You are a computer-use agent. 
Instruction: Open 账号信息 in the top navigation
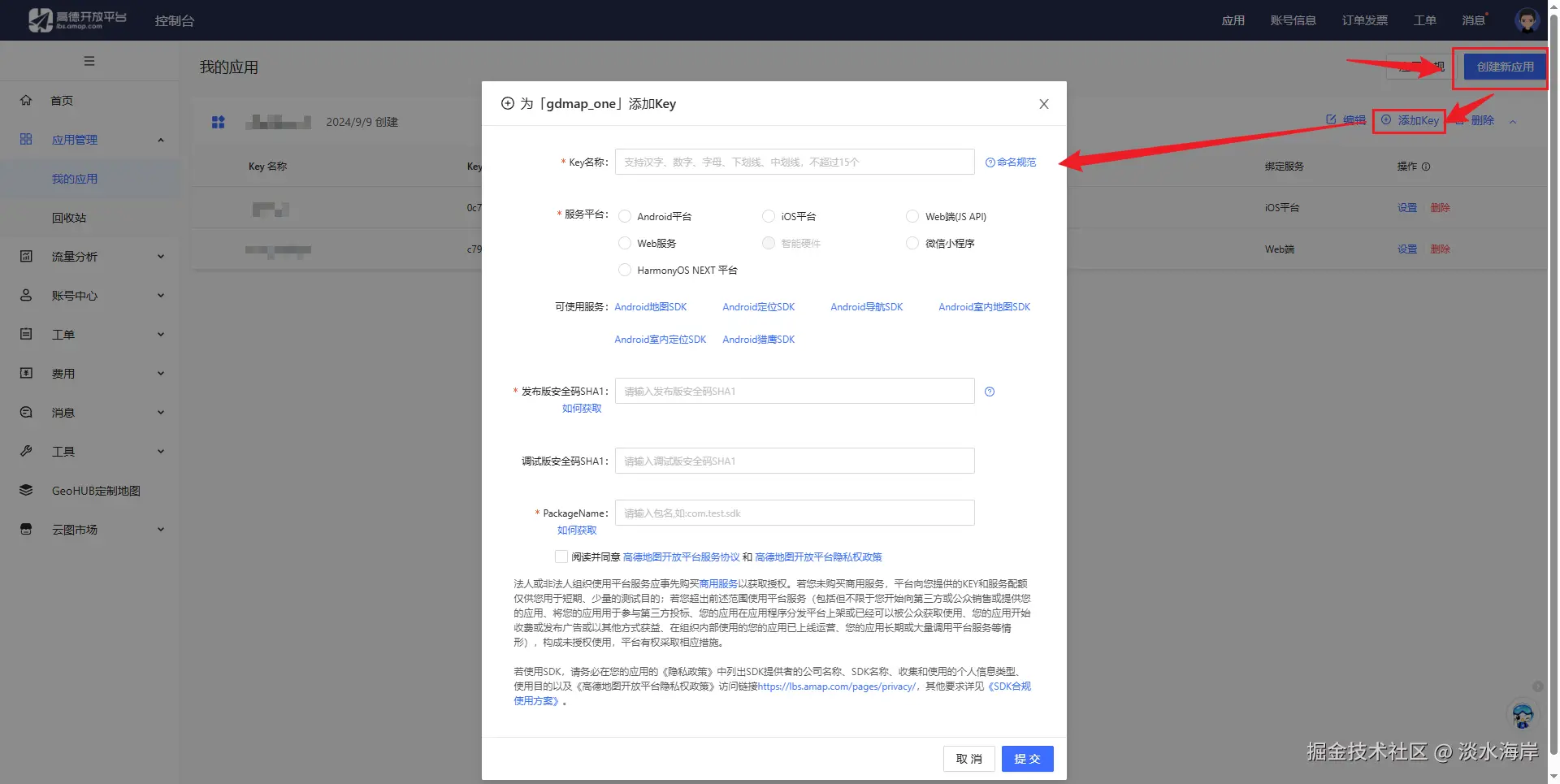click(1293, 20)
